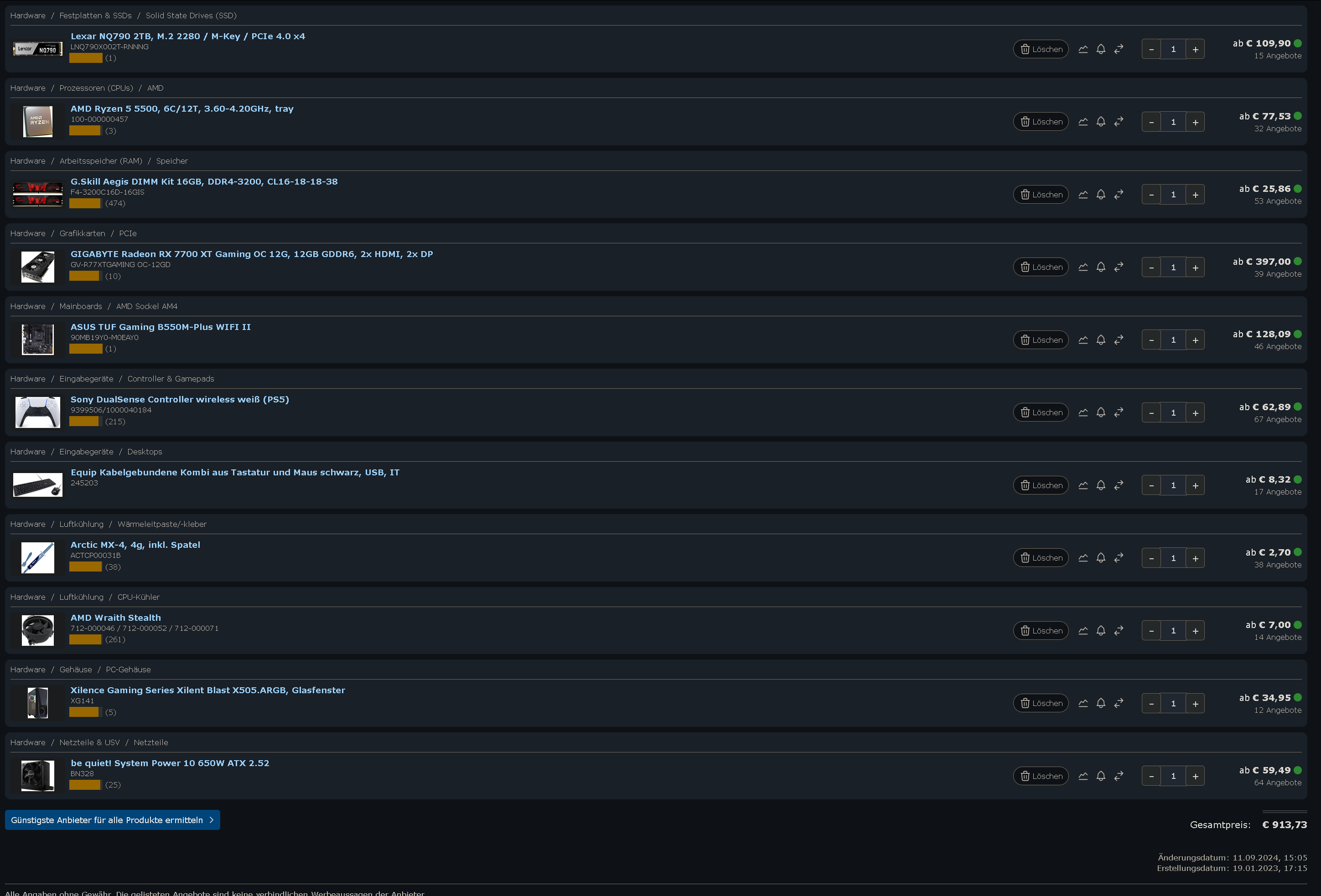Click swap arrows icon for G.Skill Aegis RAM

click(x=1119, y=195)
